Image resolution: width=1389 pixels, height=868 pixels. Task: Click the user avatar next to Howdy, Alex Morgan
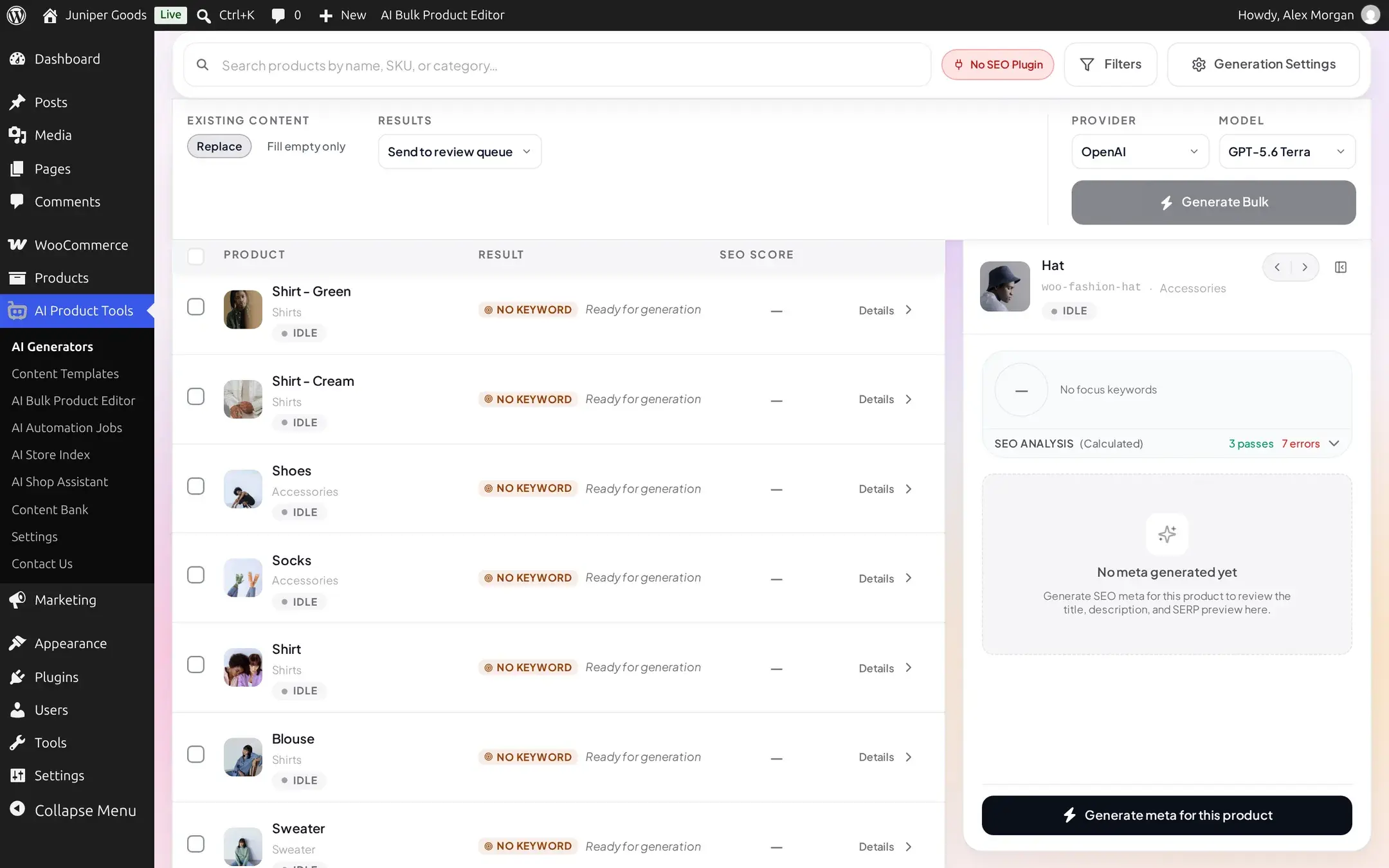point(1370,15)
